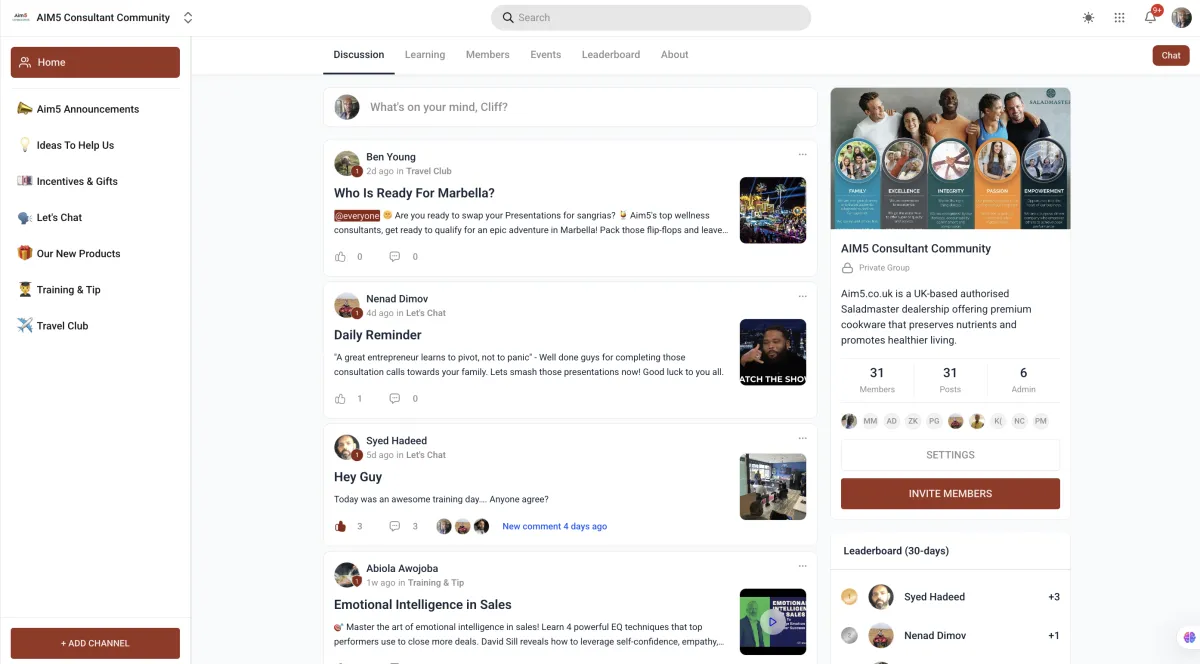
Task: Click the What's on your mind post box
Action: pos(570,107)
